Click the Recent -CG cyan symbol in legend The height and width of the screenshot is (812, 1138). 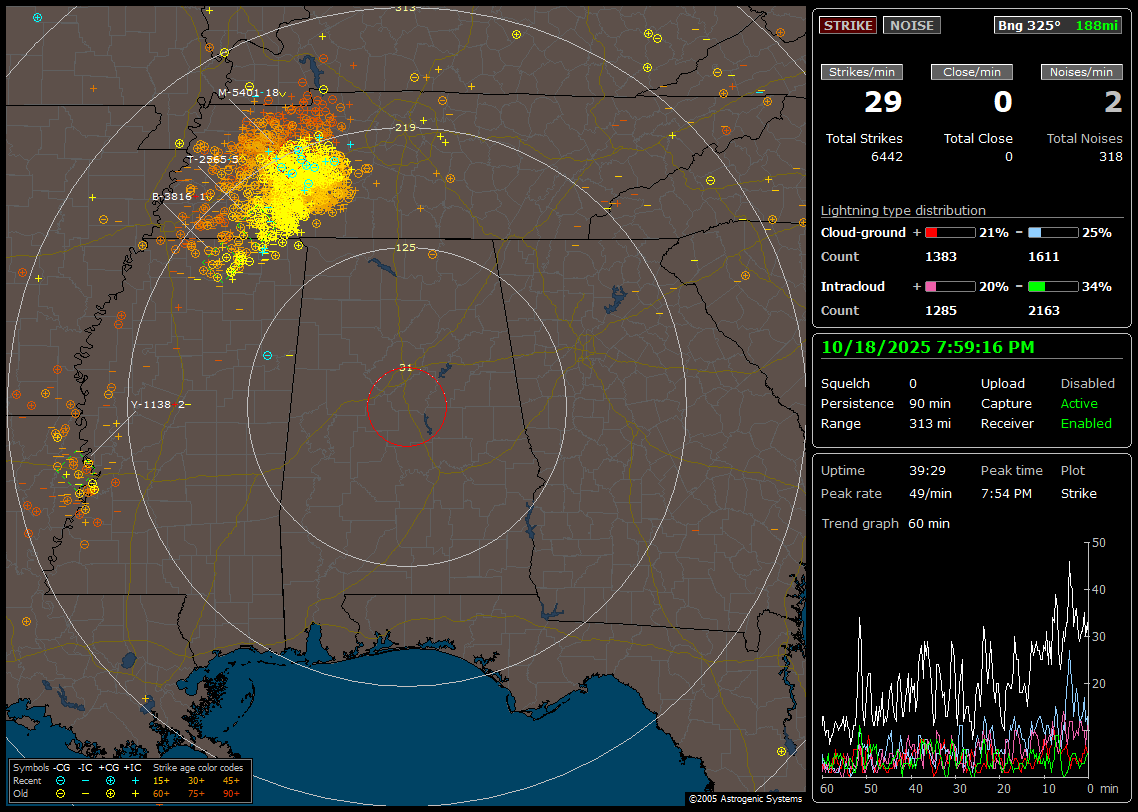tap(61, 780)
